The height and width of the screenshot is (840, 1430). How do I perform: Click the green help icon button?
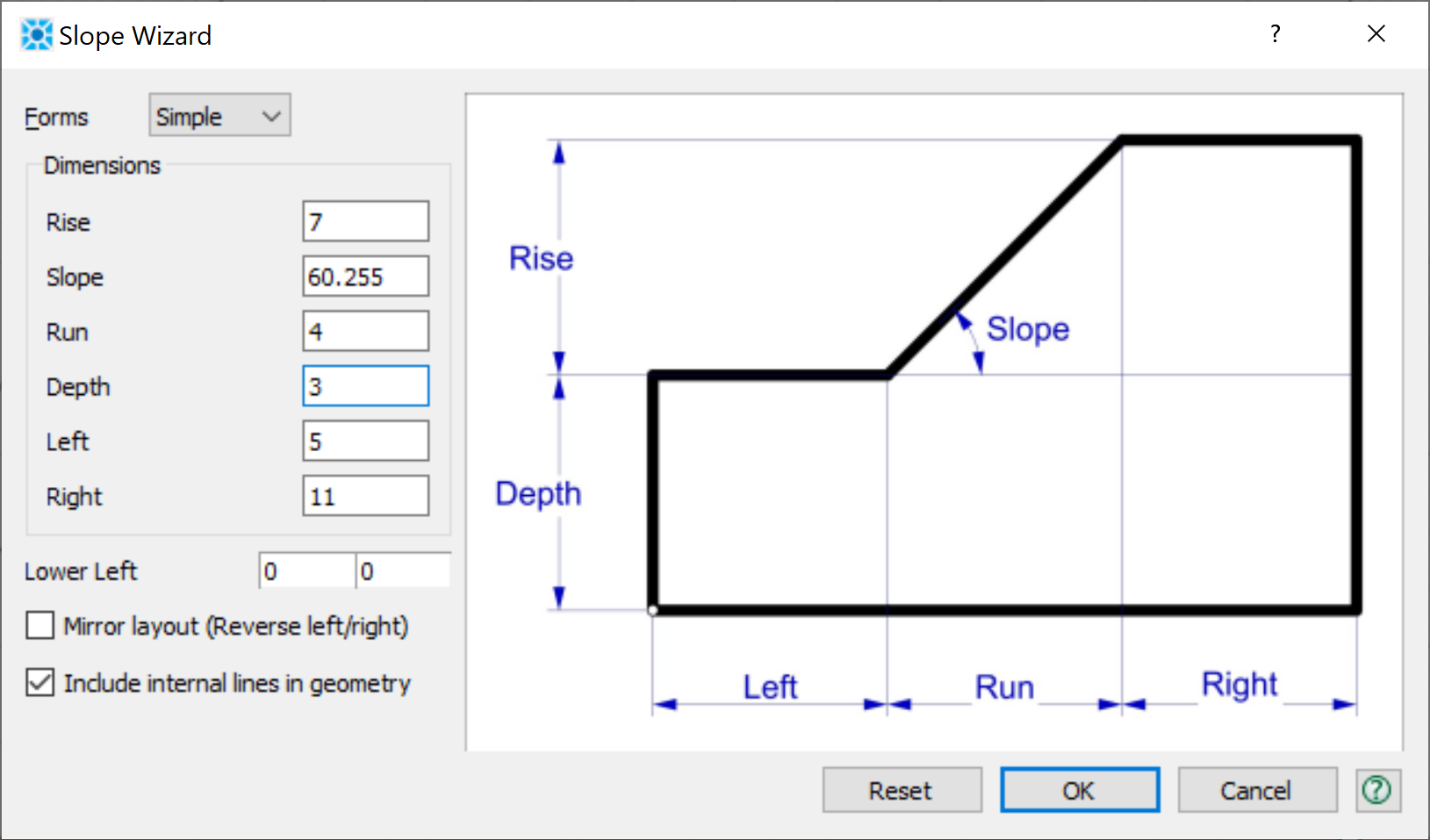(x=1376, y=790)
